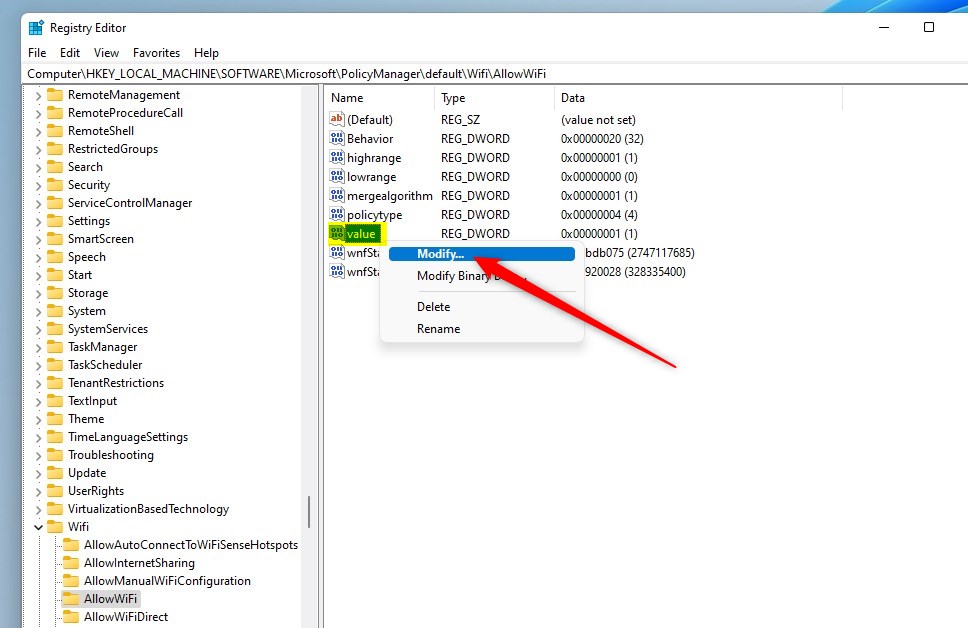The height and width of the screenshot is (628, 968).
Task: Maximize the Registry Editor window
Action: [928, 27]
